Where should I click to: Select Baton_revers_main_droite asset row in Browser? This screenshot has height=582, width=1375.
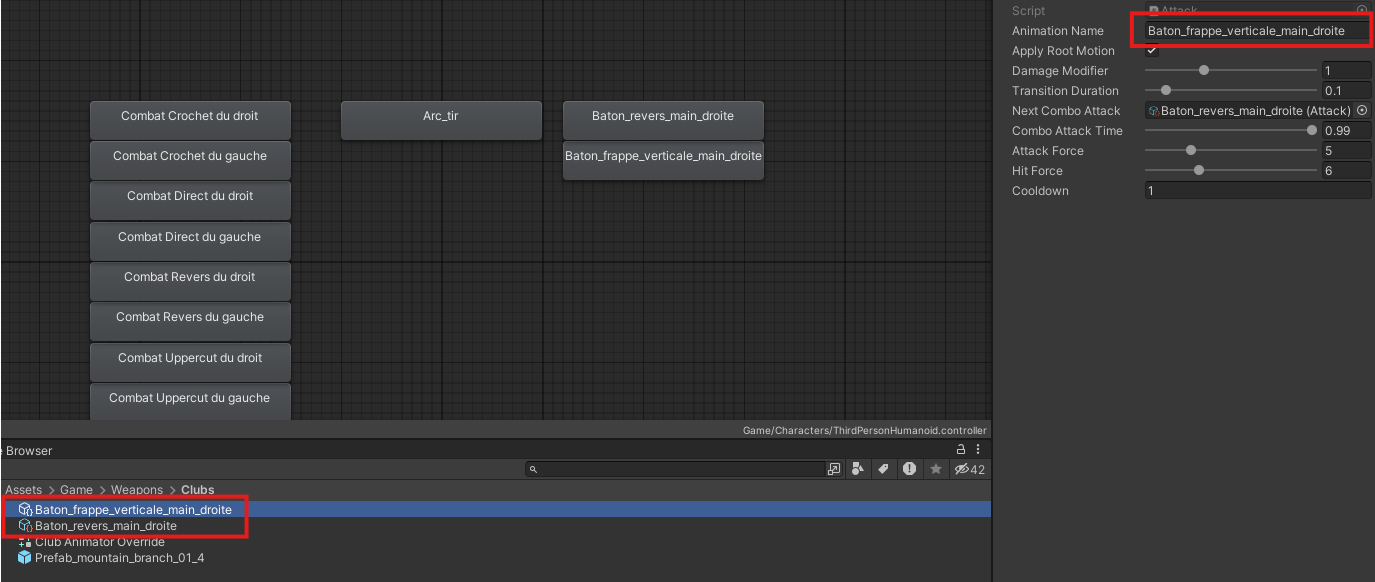[x=496, y=526]
